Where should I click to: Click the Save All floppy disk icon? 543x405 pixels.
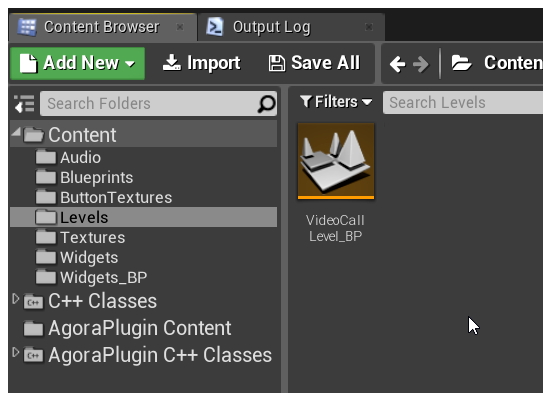277,63
